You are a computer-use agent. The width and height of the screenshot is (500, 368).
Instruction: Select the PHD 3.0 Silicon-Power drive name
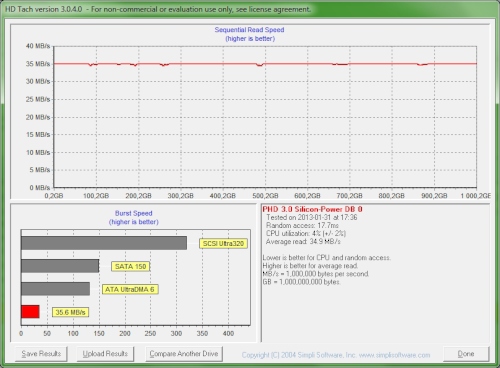pos(312,209)
